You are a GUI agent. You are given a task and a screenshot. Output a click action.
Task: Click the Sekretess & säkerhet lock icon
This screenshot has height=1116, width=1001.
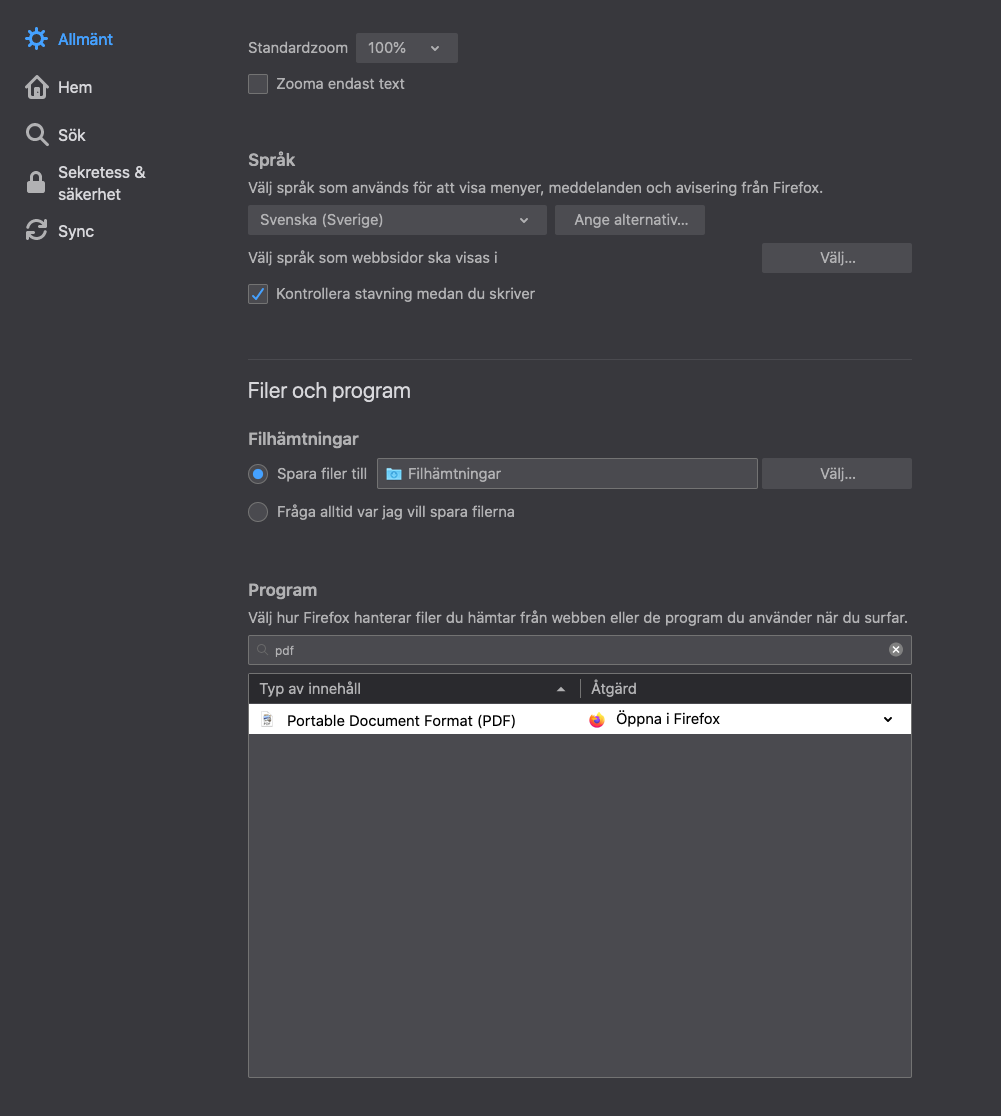[x=36, y=182]
